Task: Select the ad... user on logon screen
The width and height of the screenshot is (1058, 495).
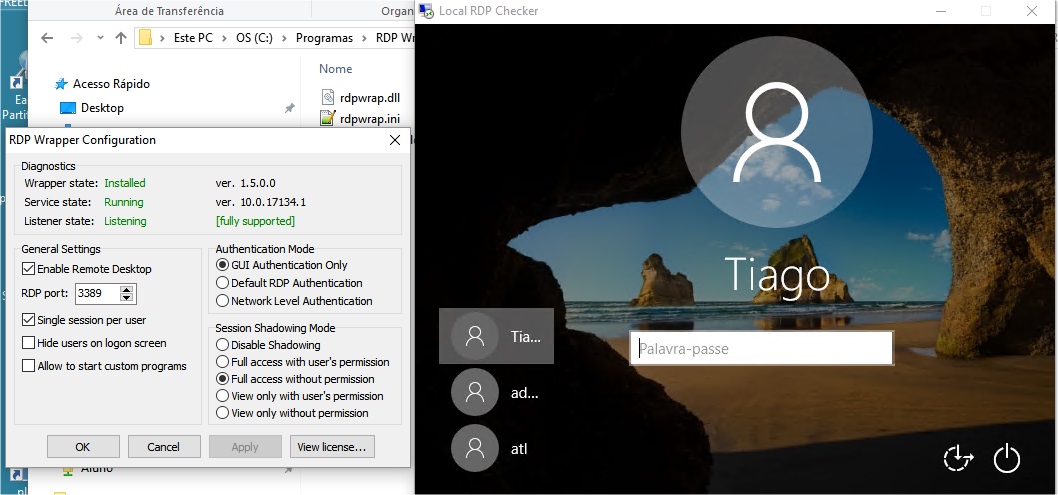Action: (496, 392)
